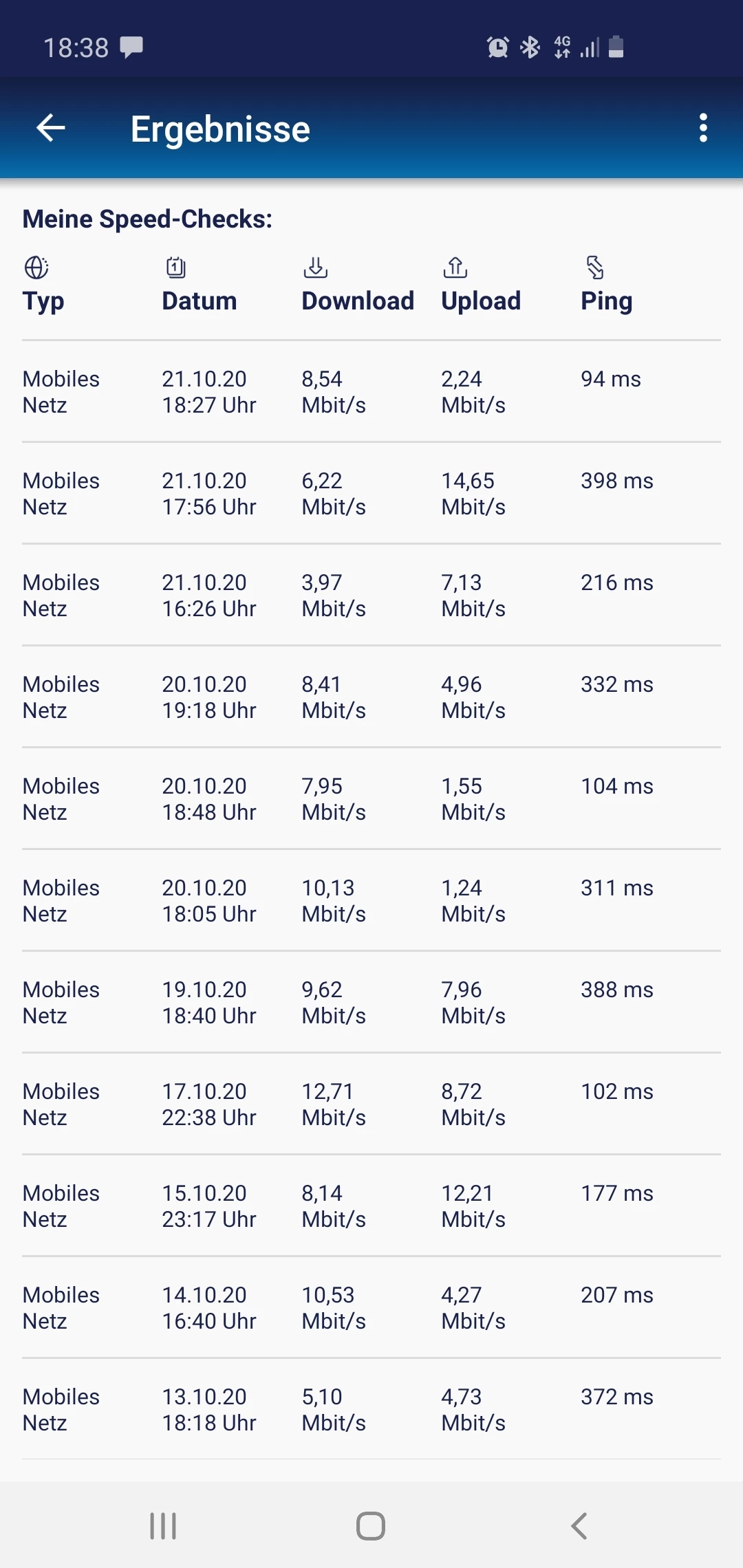This screenshot has height=1568, width=743.
Task: Tap the upload arrow icon
Action: pyautogui.click(x=455, y=268)
